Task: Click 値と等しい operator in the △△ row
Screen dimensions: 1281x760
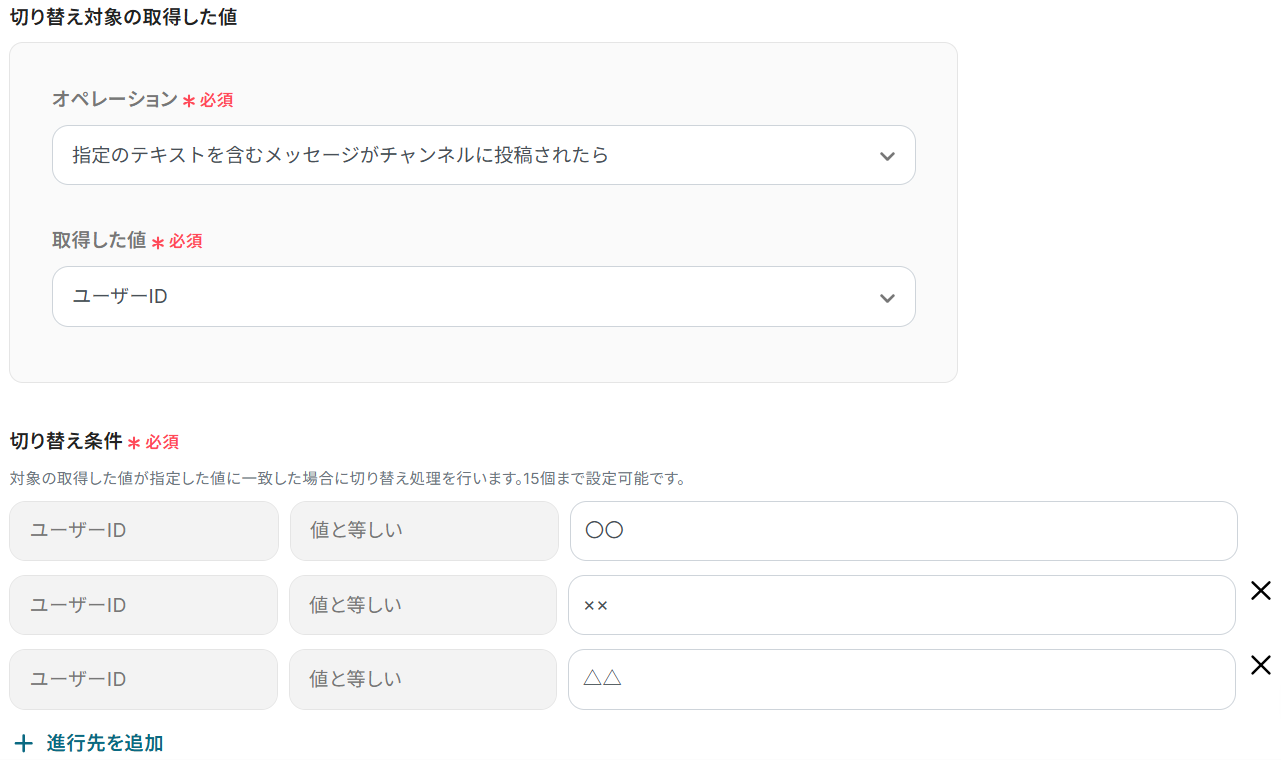Action: click(x=423, y=679)
